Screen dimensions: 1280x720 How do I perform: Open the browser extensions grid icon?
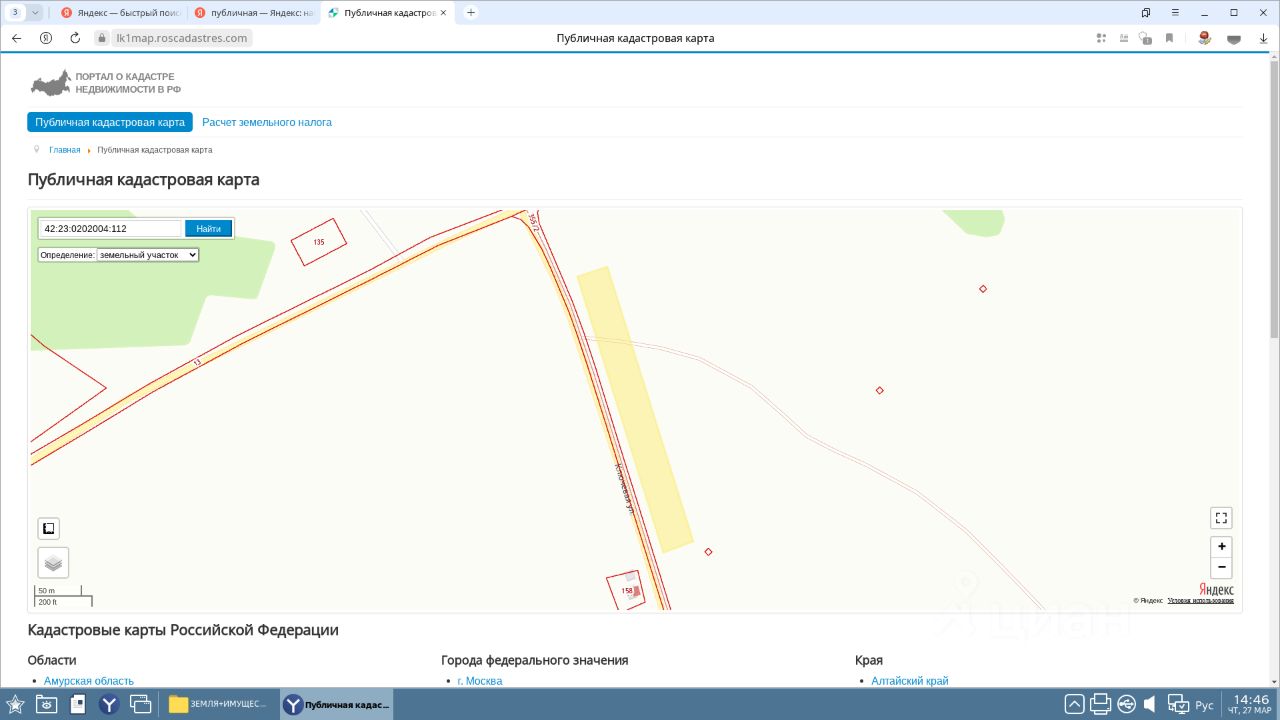[x=1101, y=38]
